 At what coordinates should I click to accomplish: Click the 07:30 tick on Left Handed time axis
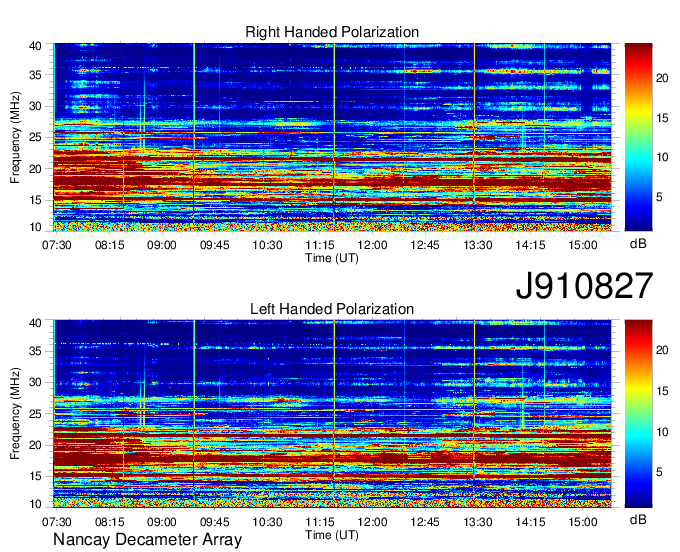point(56,522)
